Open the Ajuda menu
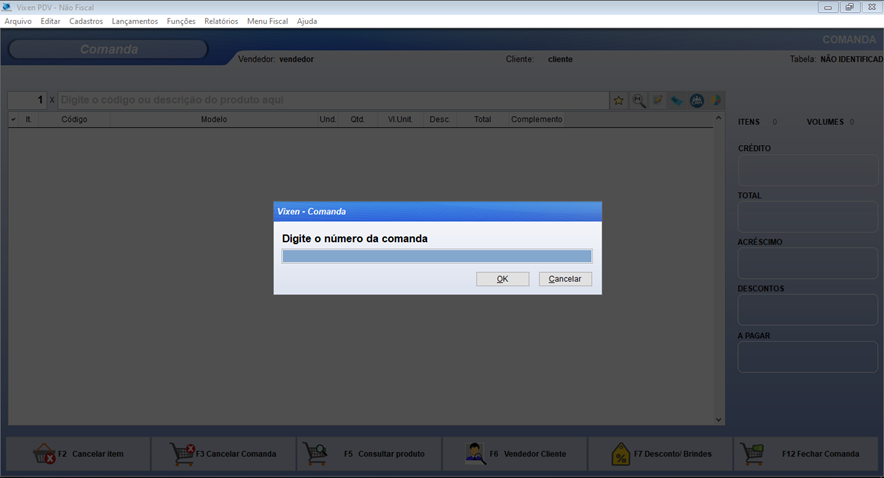This screenshot has height=478, width=884. pos(307,21)
